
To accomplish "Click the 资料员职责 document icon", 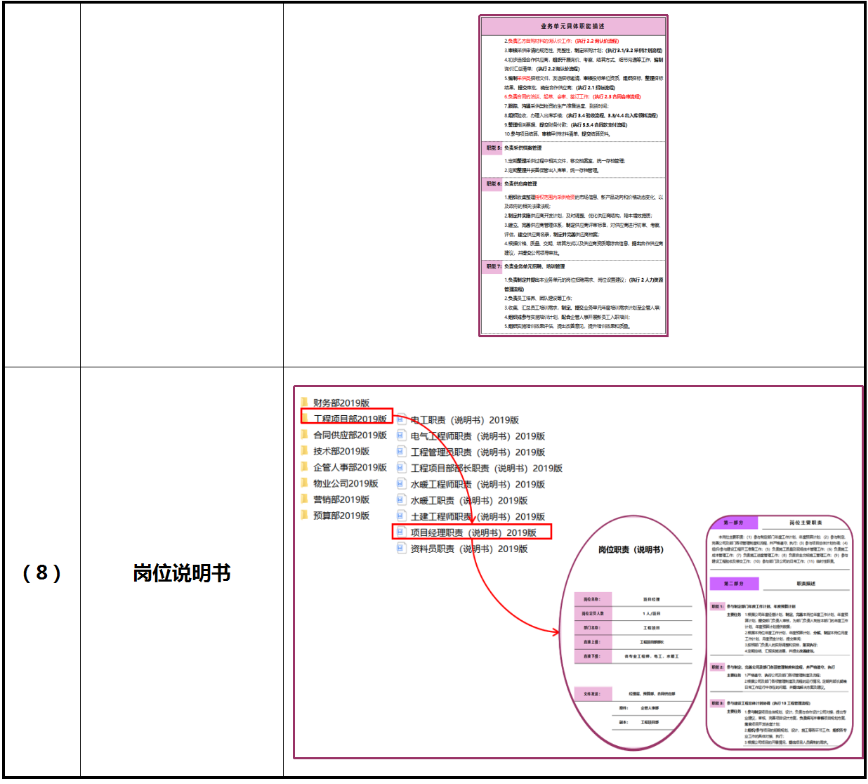I will point(402,550).
